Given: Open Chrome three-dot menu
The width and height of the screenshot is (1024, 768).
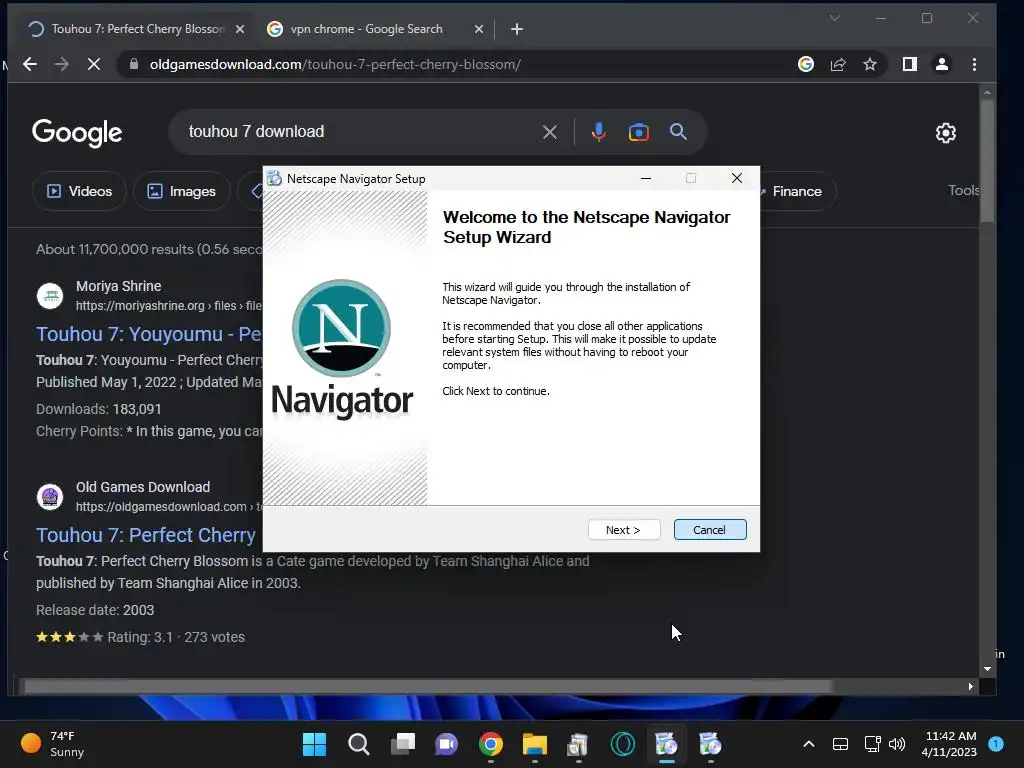Looking at the screenshot, I should click(x=974, y=64).
